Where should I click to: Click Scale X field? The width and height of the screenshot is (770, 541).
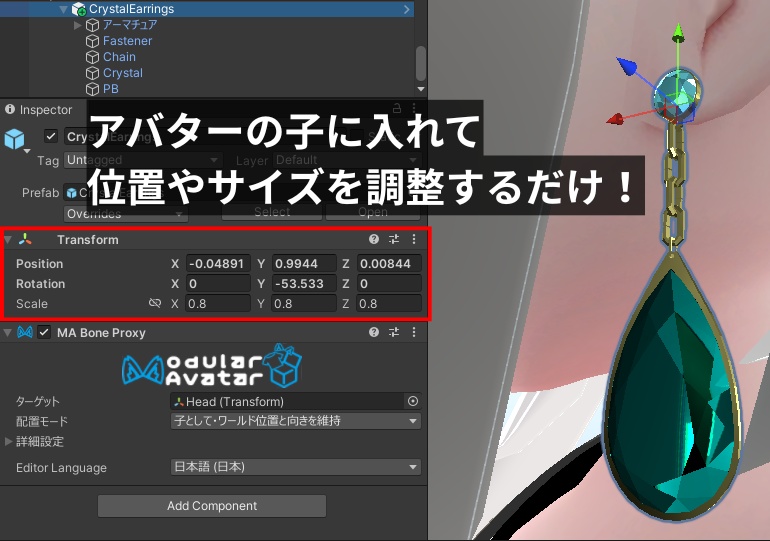point(218,304)
